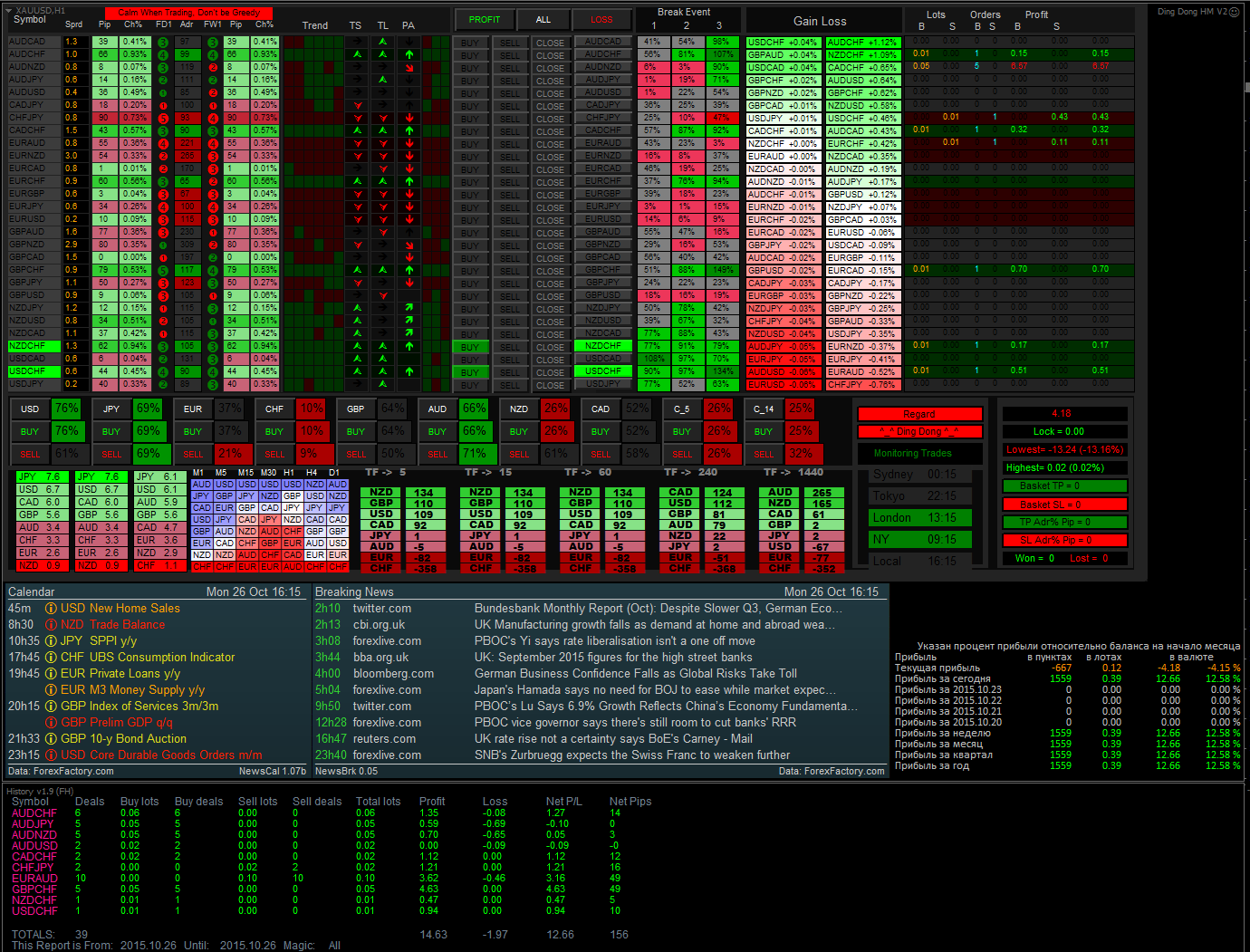Click the red PA down arrow for CHFJPY
This screenshot has height=952, width=1250.
(409, 118)
